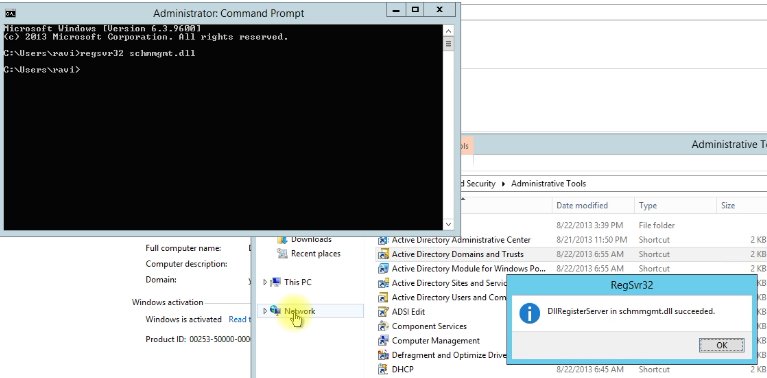The width and height of the screenshot is (767, 378).
Task: Select Active Directory Module for Windows PowerShell name
Action: point(469,269)
